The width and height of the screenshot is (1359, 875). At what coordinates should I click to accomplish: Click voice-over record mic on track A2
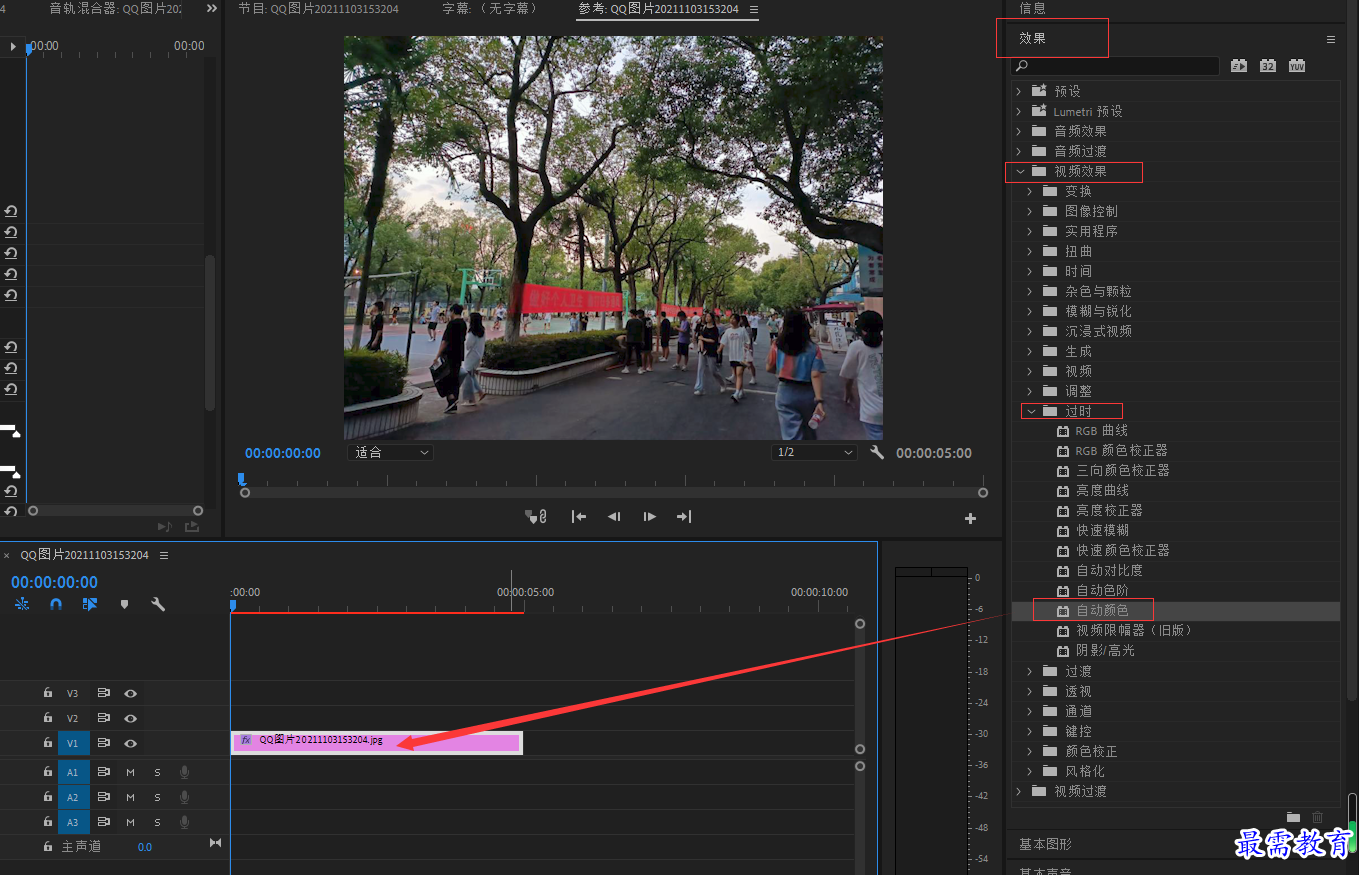[x=184, y=797]
